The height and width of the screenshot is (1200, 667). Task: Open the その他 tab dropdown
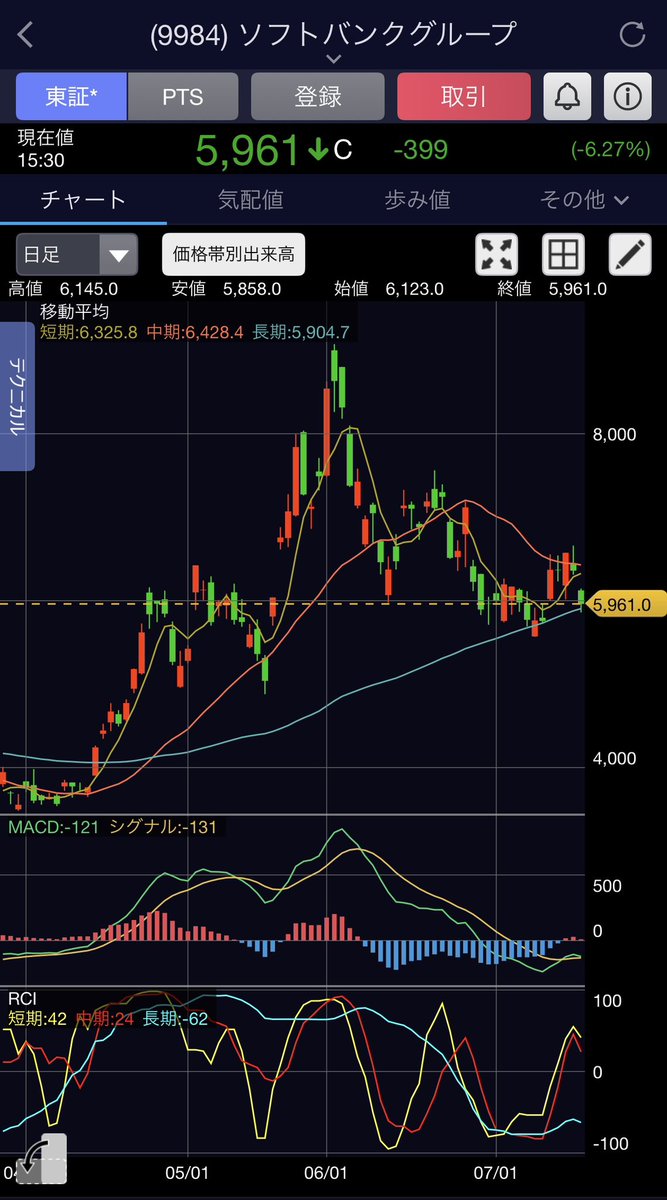tap(584, 200)
